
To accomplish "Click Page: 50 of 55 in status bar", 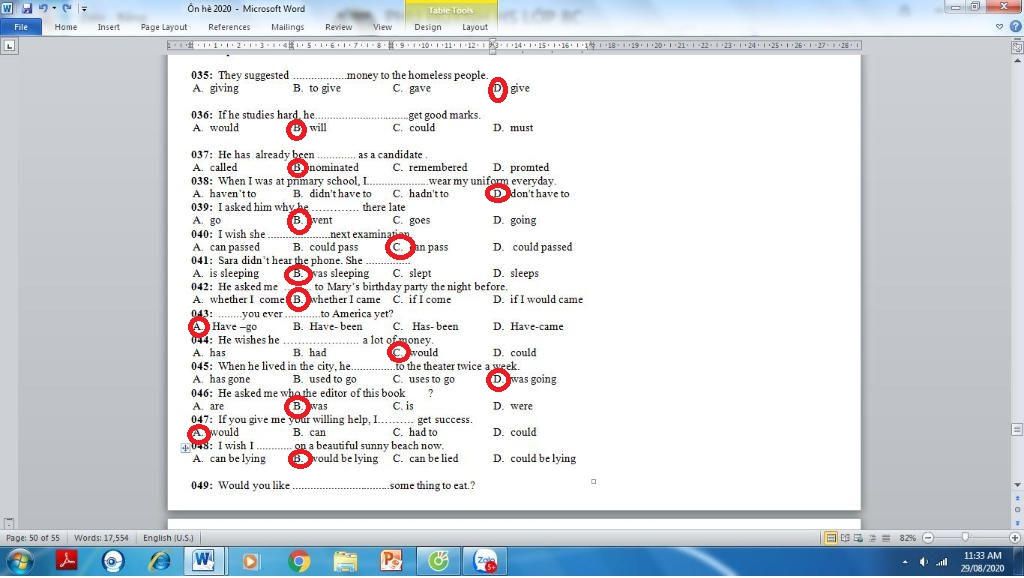I will 33,538.
